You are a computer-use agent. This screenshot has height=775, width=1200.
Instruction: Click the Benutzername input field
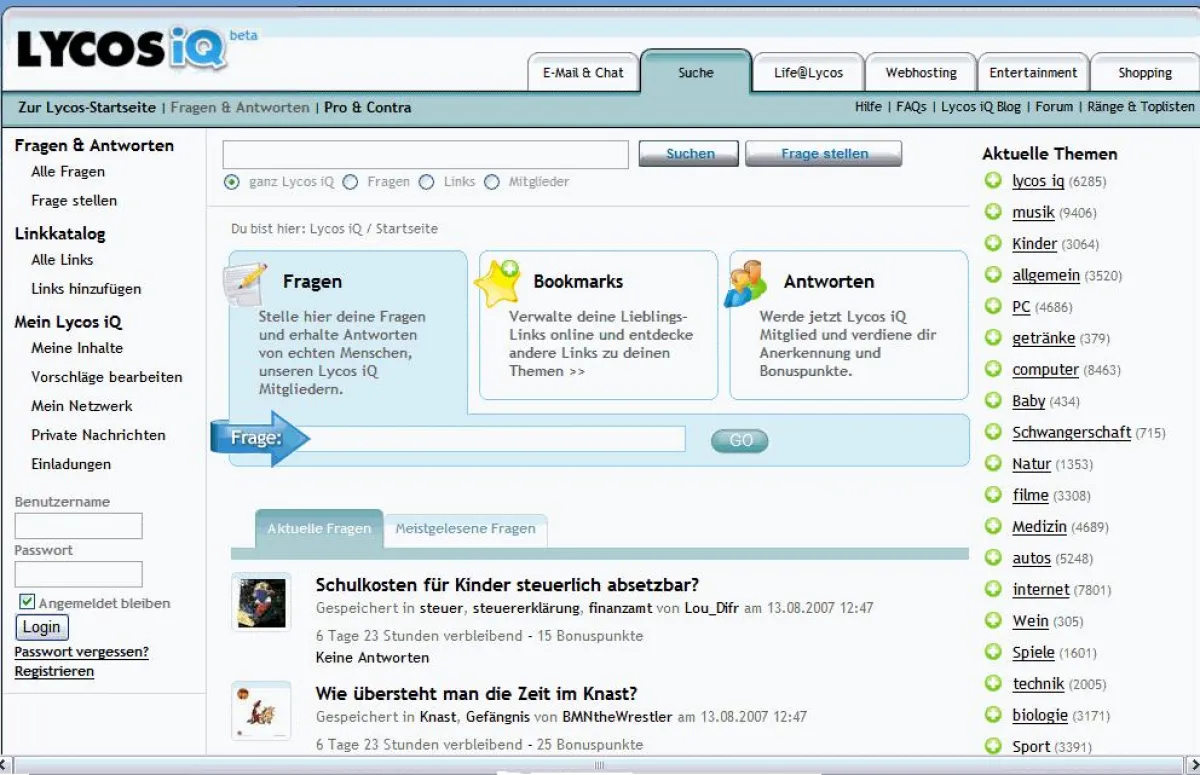pyautogui.click(x=78, y=526)
